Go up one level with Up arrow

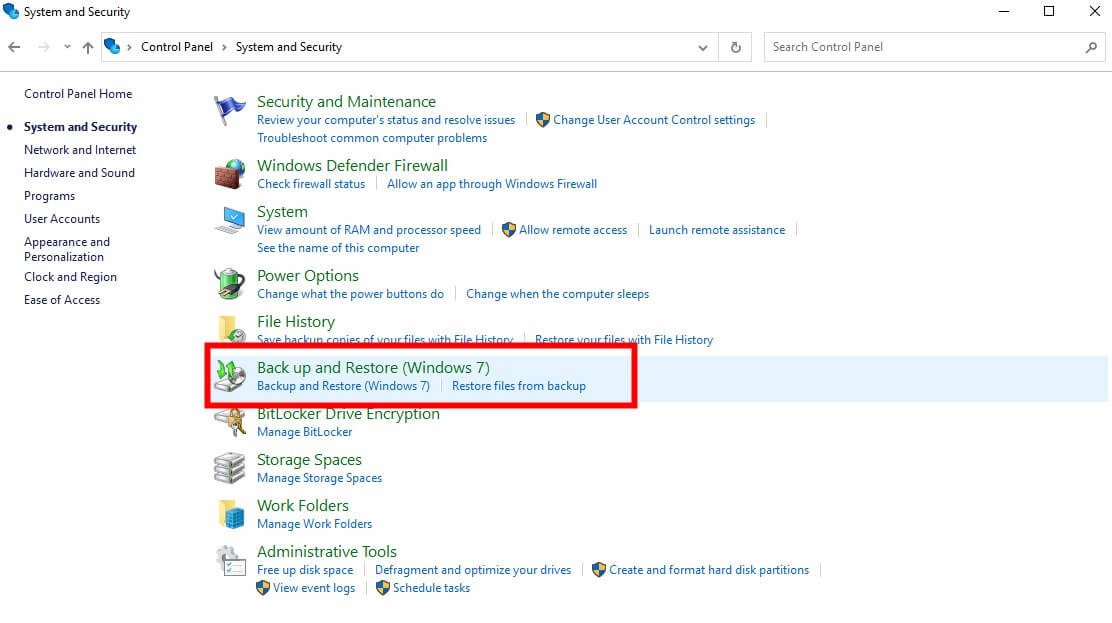[88, 47]
